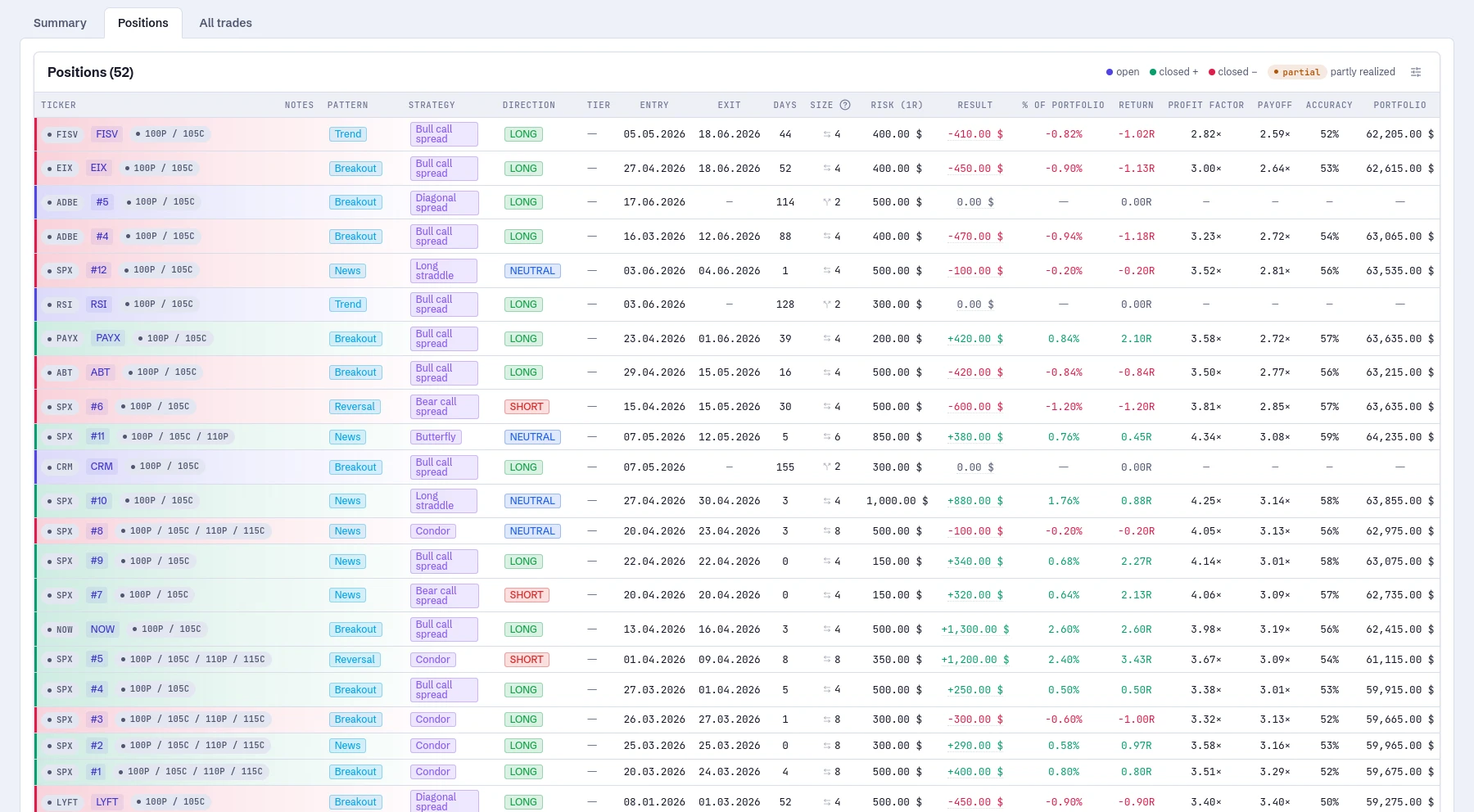This screenshot has width=1474, height=812.
Task: Click the RESULT column header
Action: (x=975, y=105)
